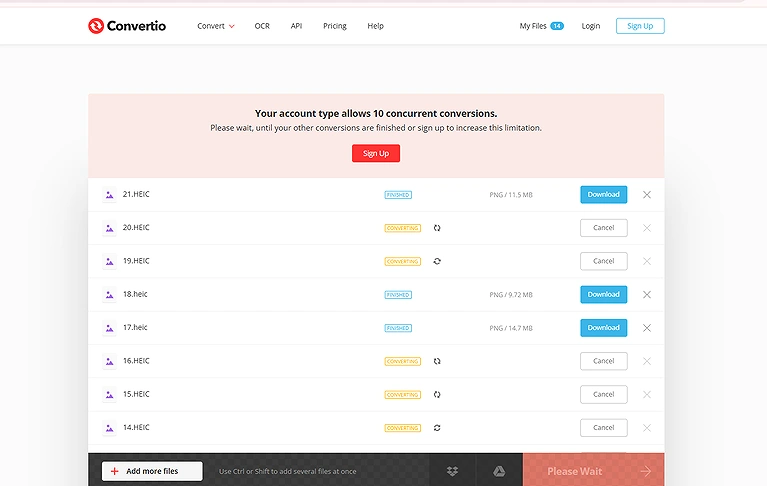Viewport: 767px width, 486px height.
Task: Open the Pricing page
Action: click(x=335, y=26)
